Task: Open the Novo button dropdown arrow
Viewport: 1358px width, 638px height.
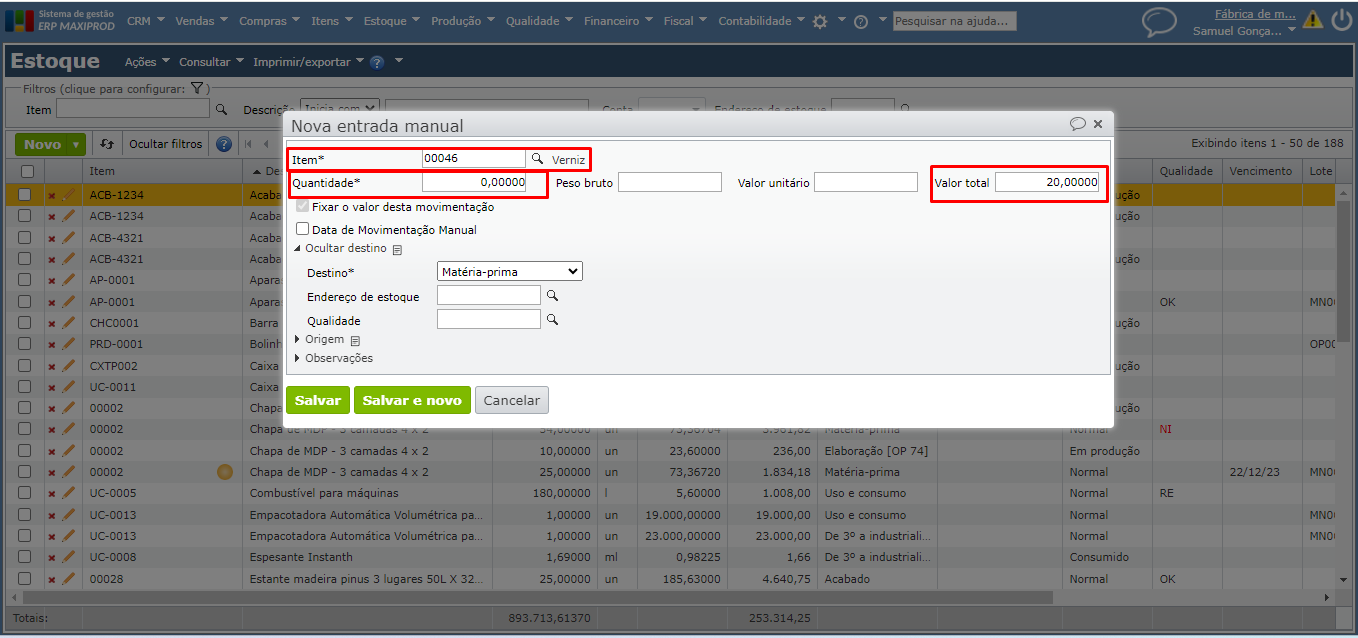Action: [77, 145]
